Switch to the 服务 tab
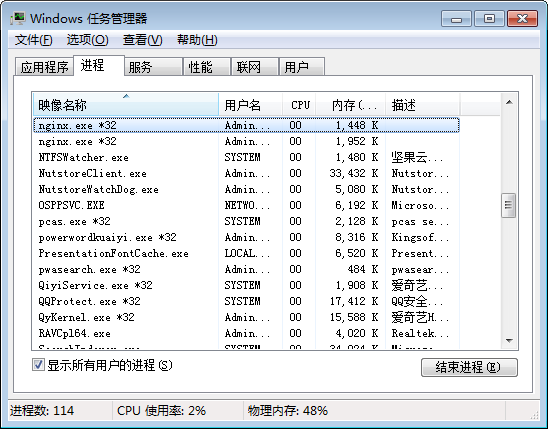This screenshot has height=429, width=548. coord(153,67)
